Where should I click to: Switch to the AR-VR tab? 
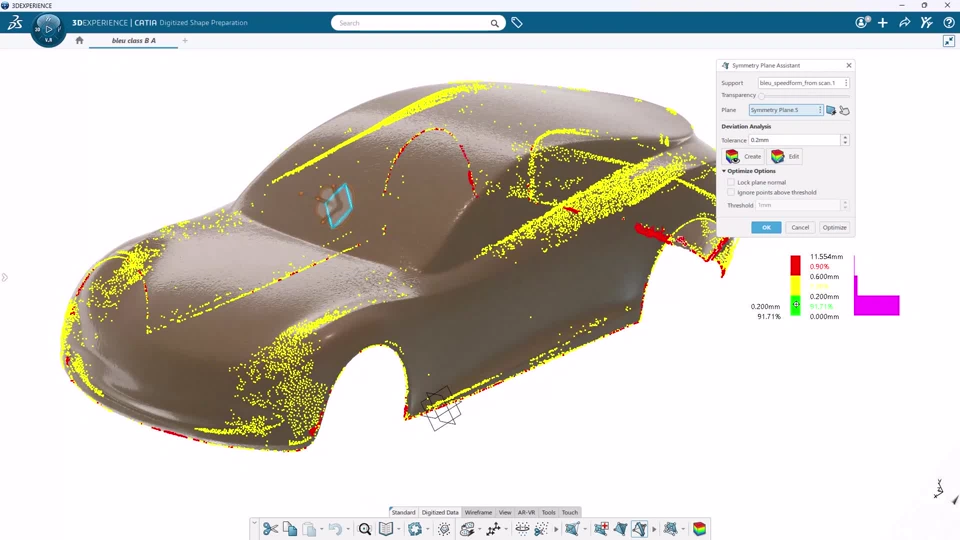pyautogui.click(x=527, y=512)
